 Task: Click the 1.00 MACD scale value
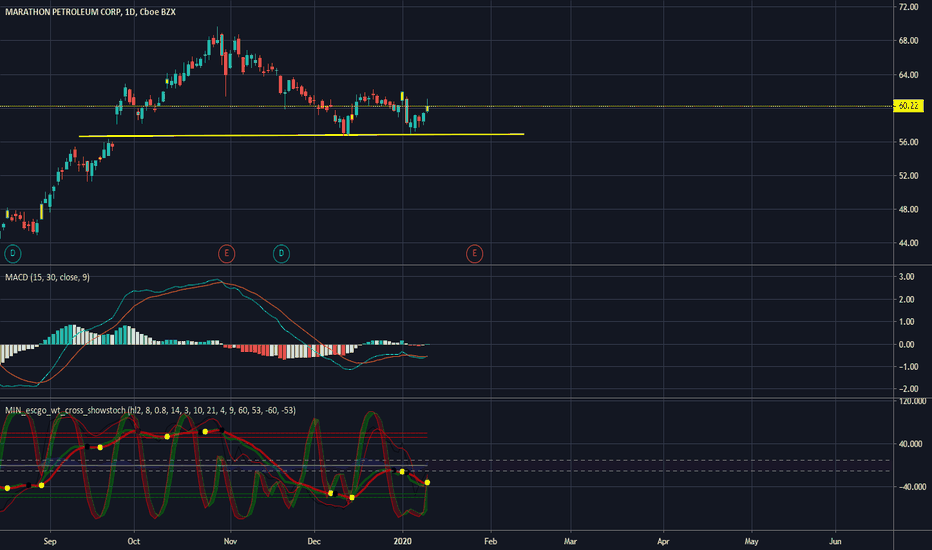pyautogui.click(x=906, y=322)
